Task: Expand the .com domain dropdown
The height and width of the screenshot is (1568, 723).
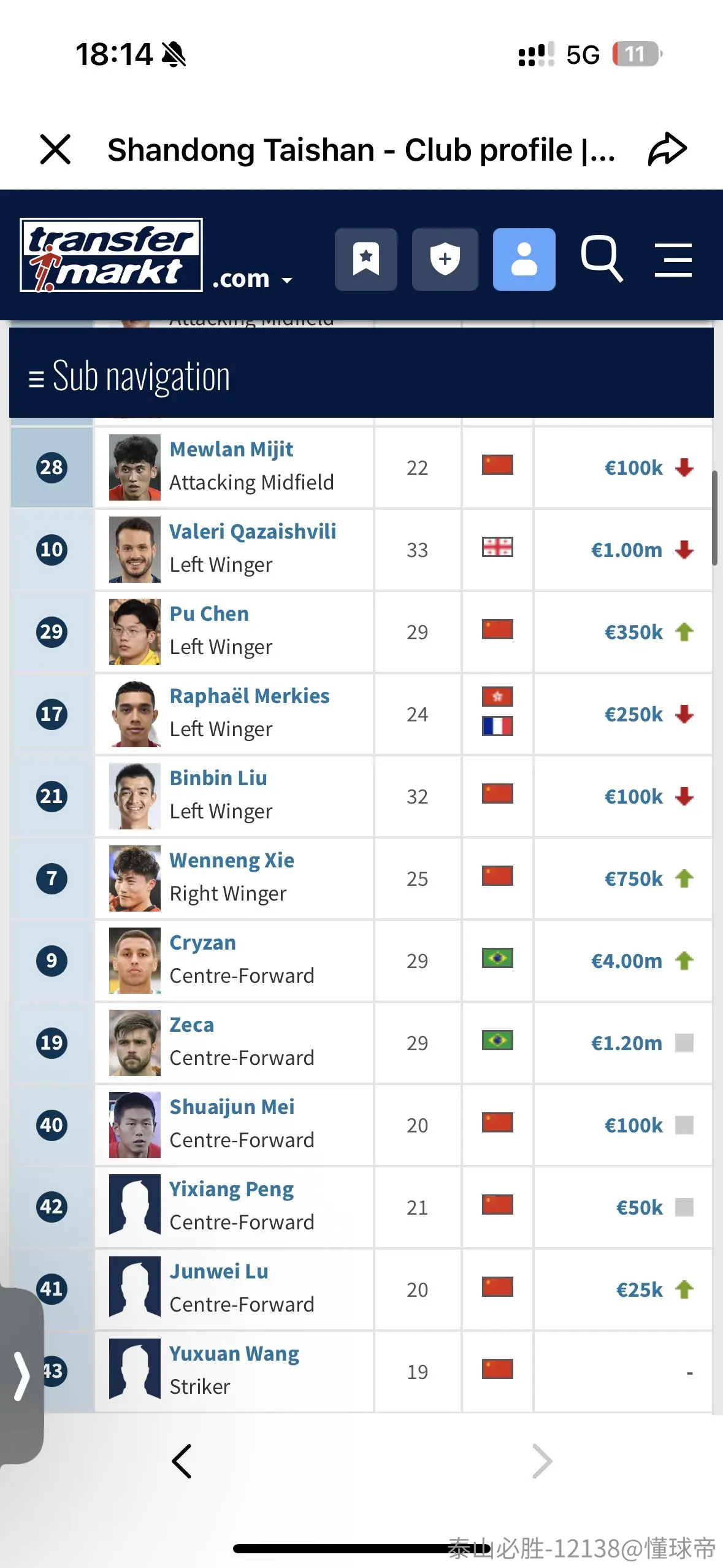Action: [x=253, y=279]
